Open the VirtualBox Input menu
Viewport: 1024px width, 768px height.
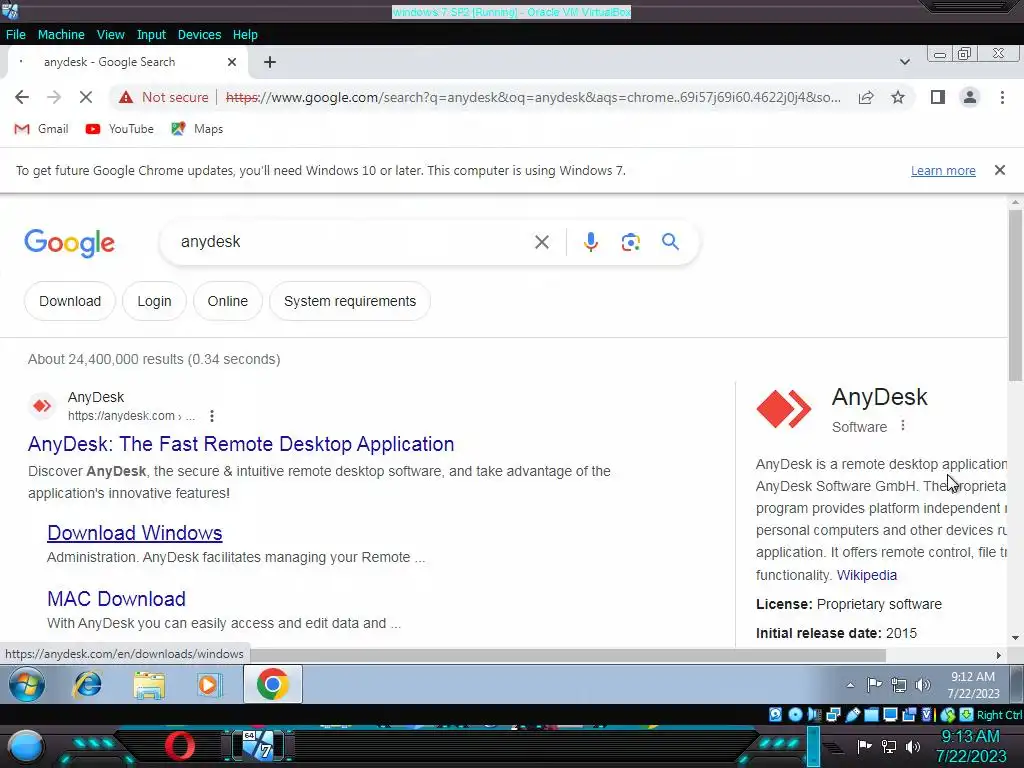151,35
